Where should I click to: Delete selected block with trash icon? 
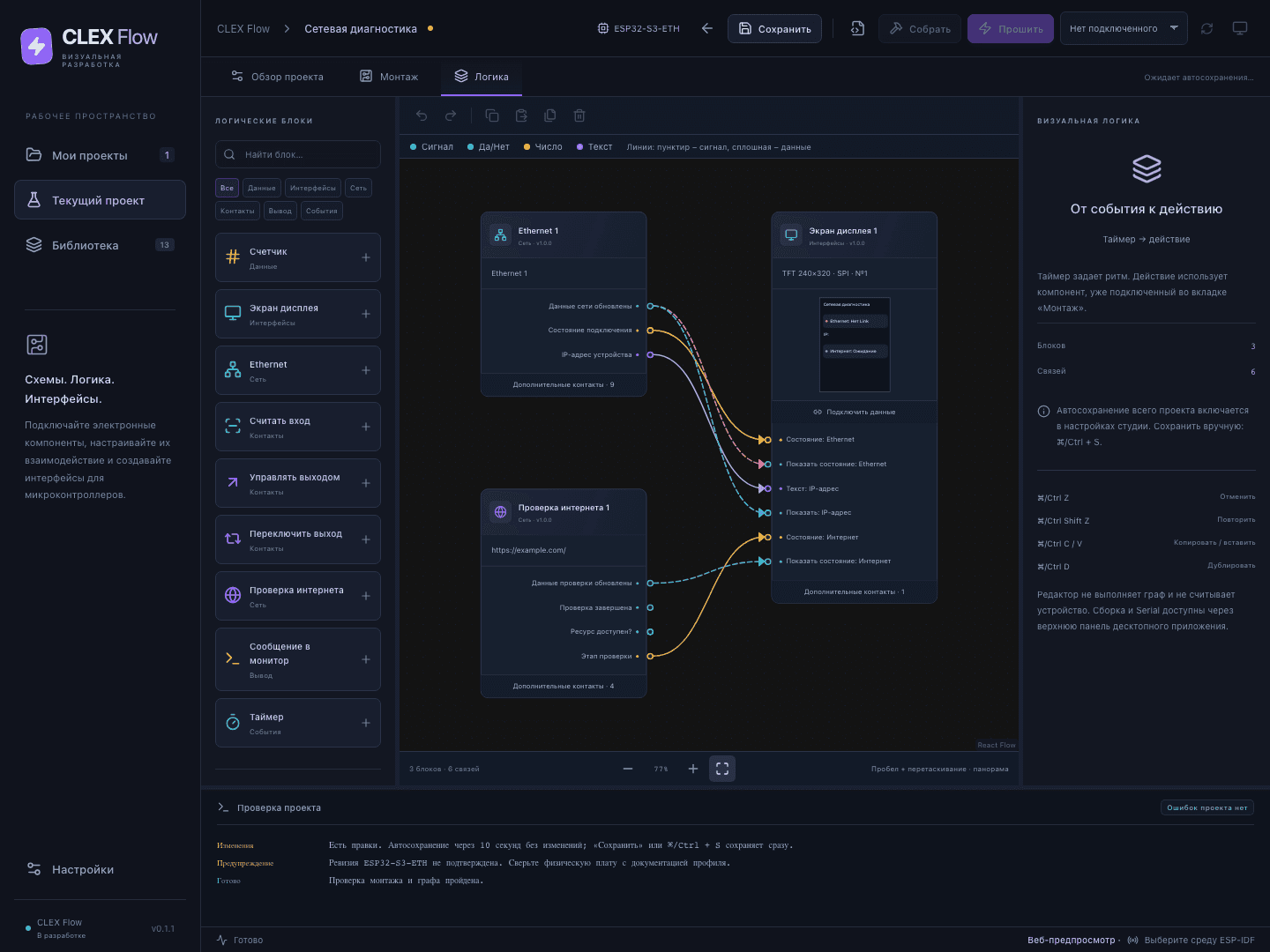coord(579,115)
